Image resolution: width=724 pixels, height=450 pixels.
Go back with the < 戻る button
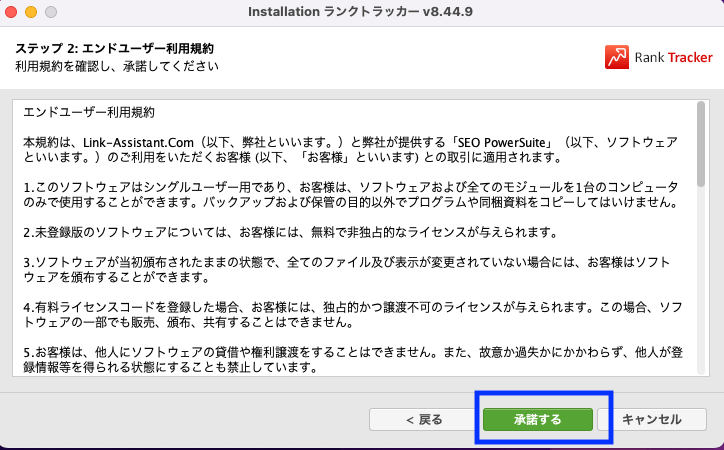click(x=424, y=420)
